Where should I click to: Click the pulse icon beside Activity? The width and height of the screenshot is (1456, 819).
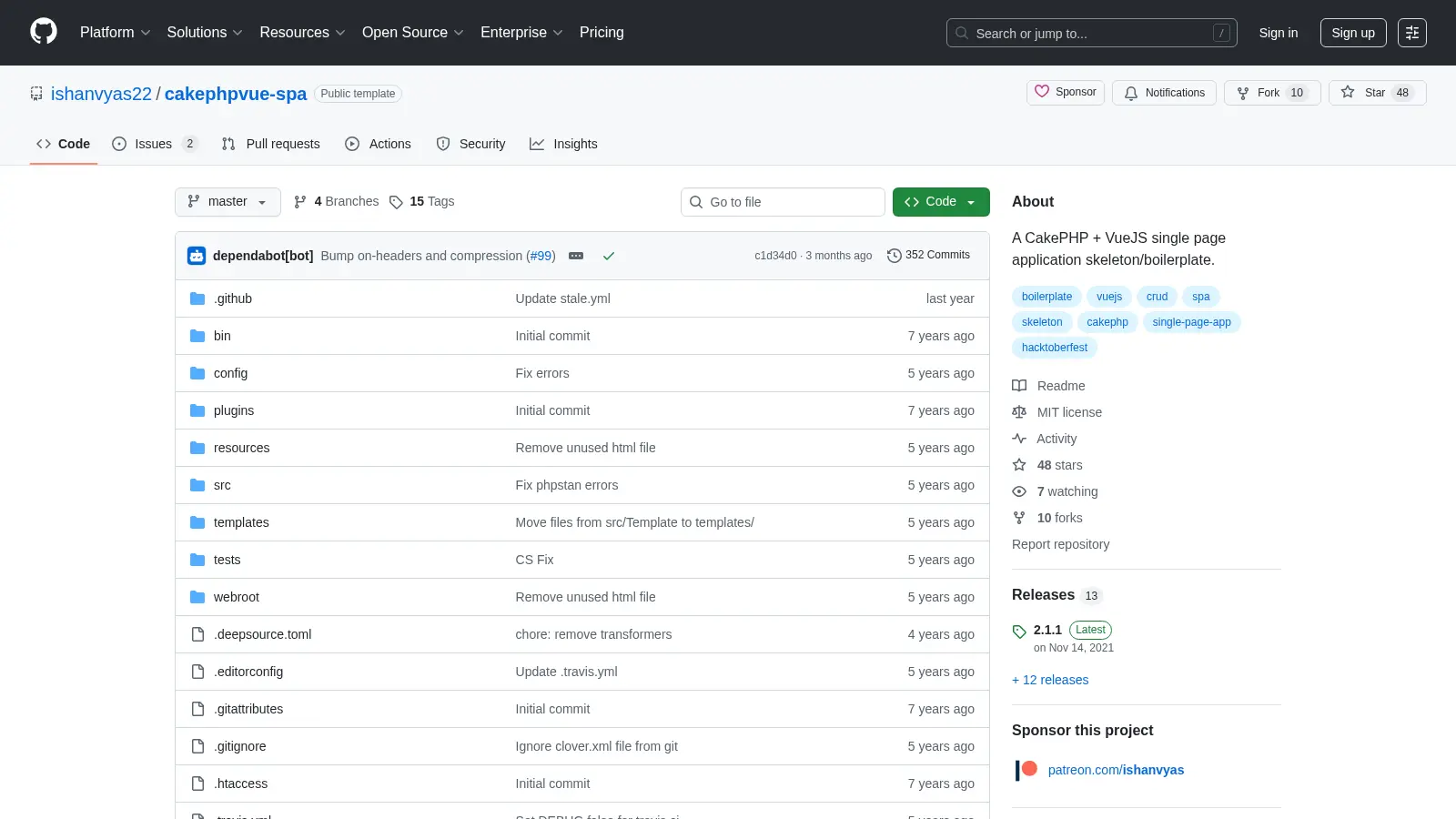(x=1019, y=439)
